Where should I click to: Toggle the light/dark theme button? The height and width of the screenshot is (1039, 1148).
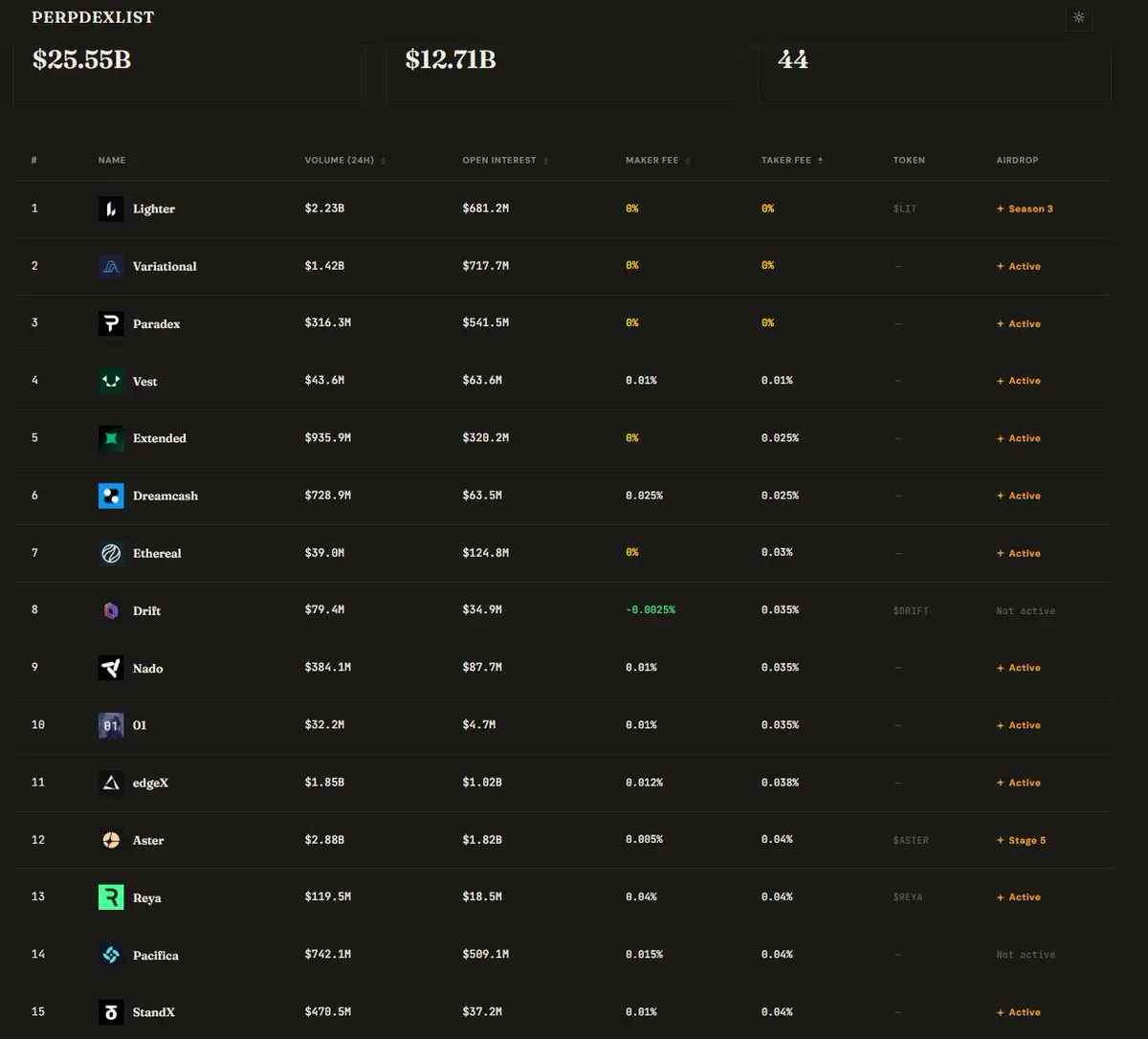pyautogui.click(x=1078, y=17)
